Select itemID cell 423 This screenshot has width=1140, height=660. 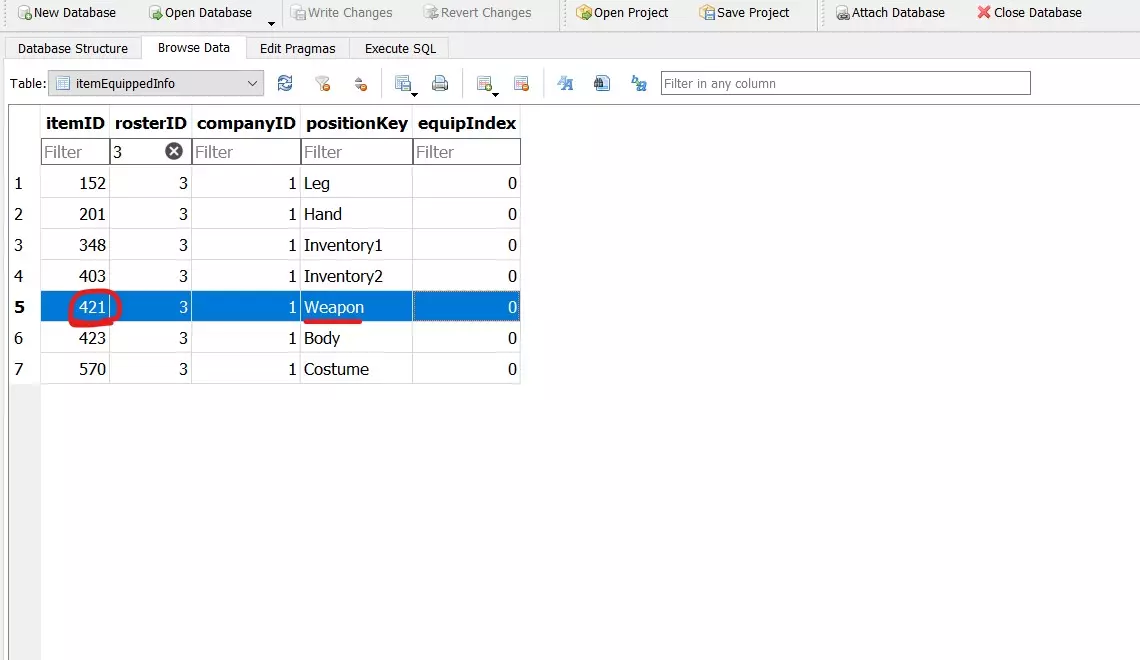coord(75,337)
